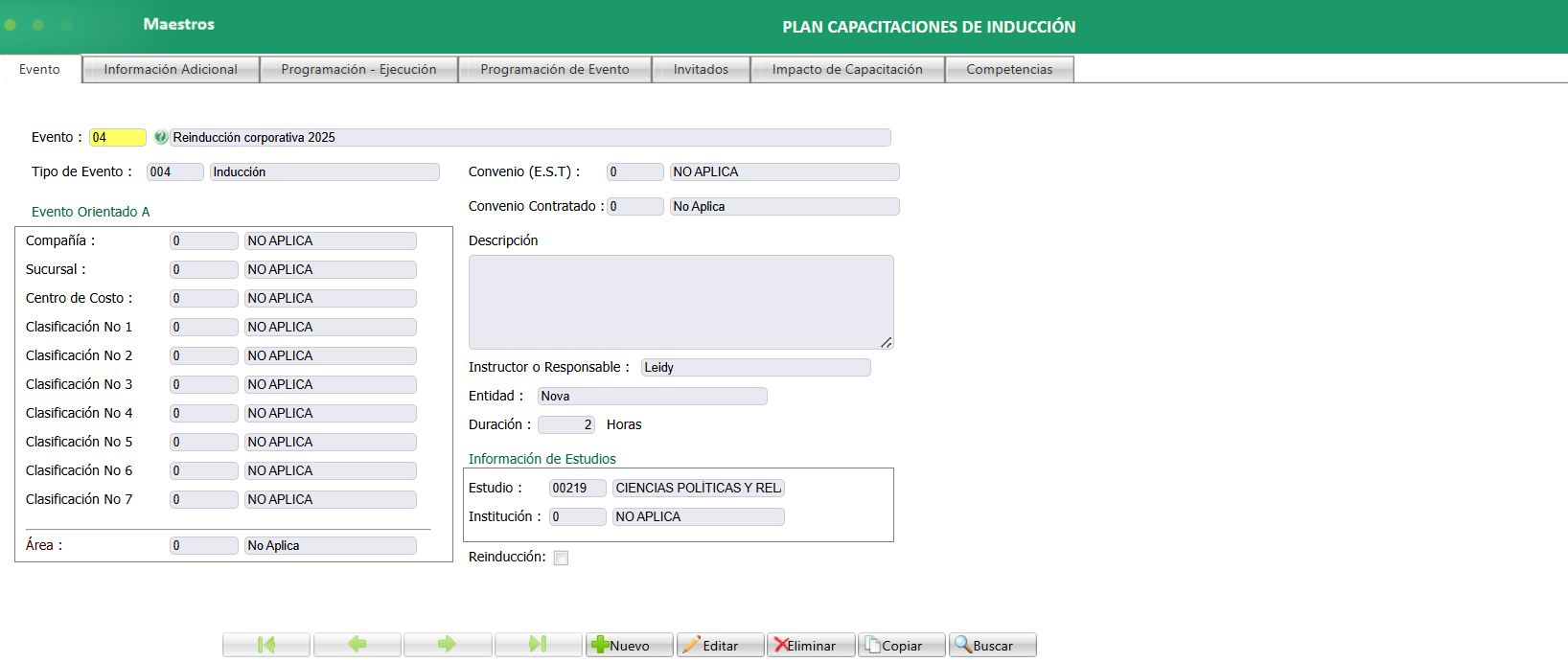Select the Programación de Evento tab

555,69
